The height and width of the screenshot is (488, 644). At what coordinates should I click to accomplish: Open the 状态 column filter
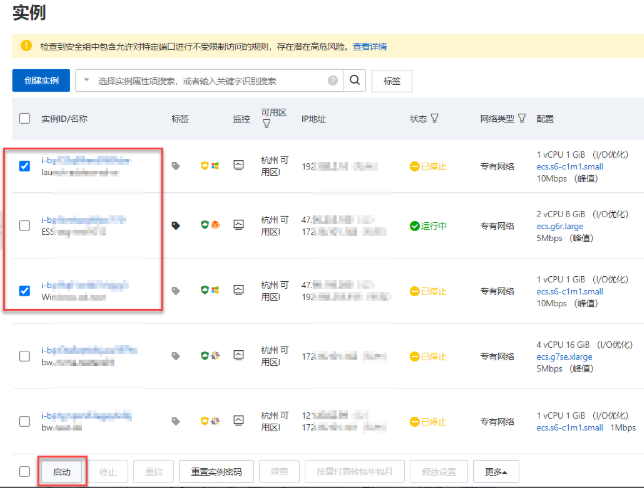click(435, 118)
